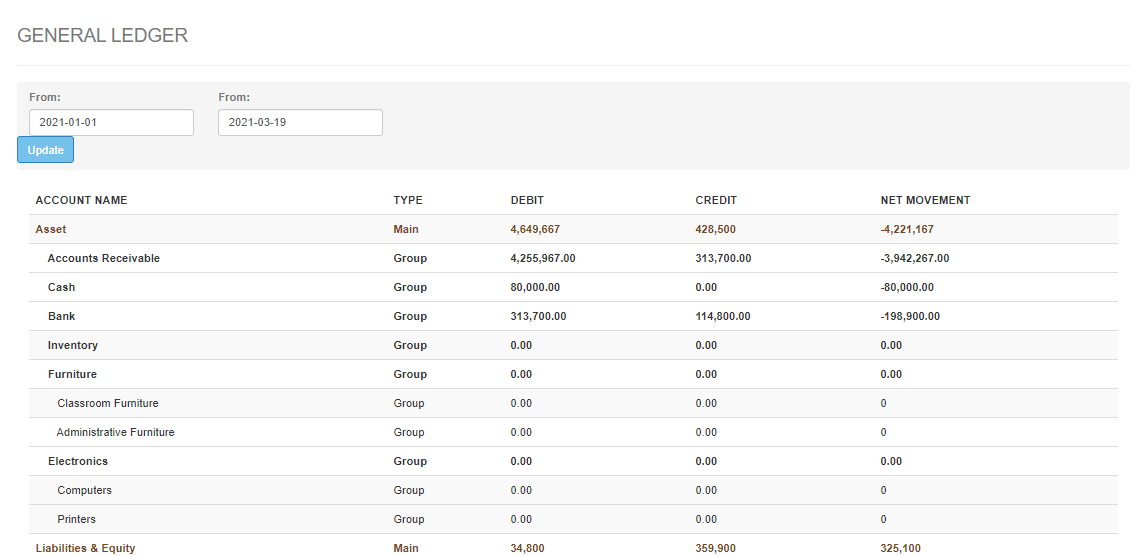The width and height of the screenshot is (1139, 556).
Task: Select Administrative Furniture sub-account
Action: [x=115, y=432]
